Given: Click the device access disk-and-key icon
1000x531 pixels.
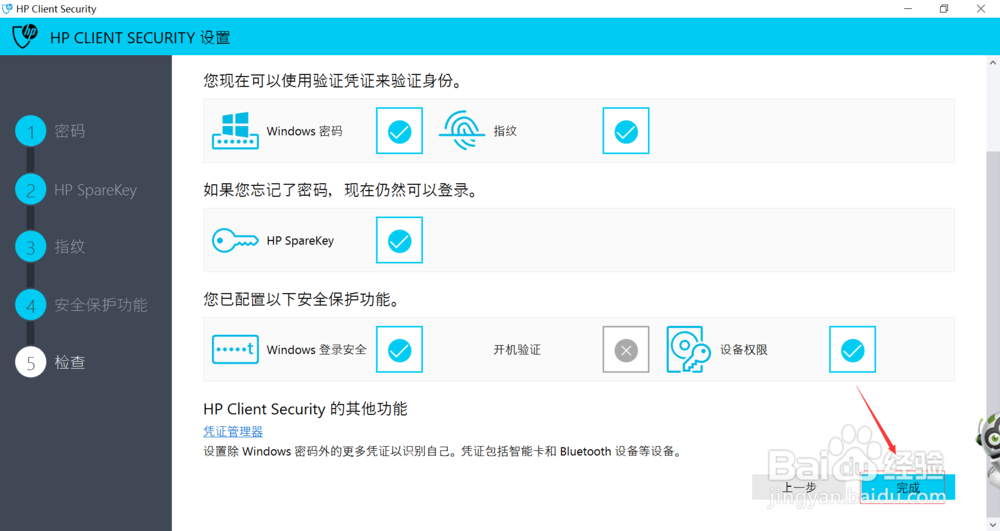Looking at the screenshot, I should 688,349.
